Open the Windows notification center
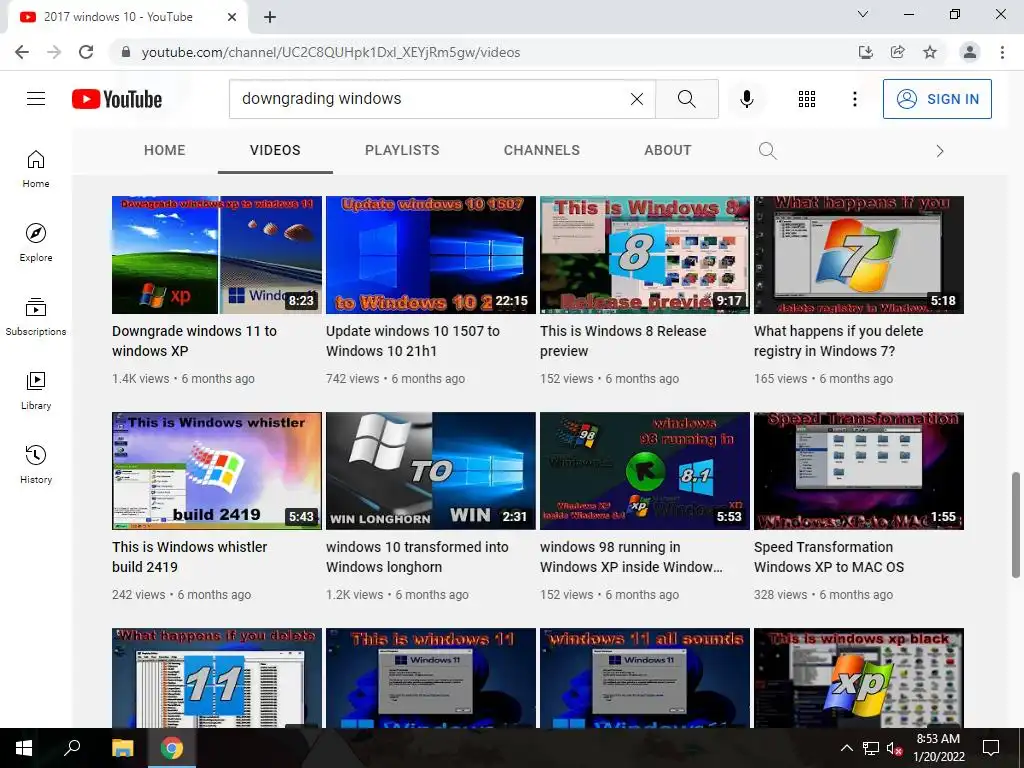 [x=991, y=748]
